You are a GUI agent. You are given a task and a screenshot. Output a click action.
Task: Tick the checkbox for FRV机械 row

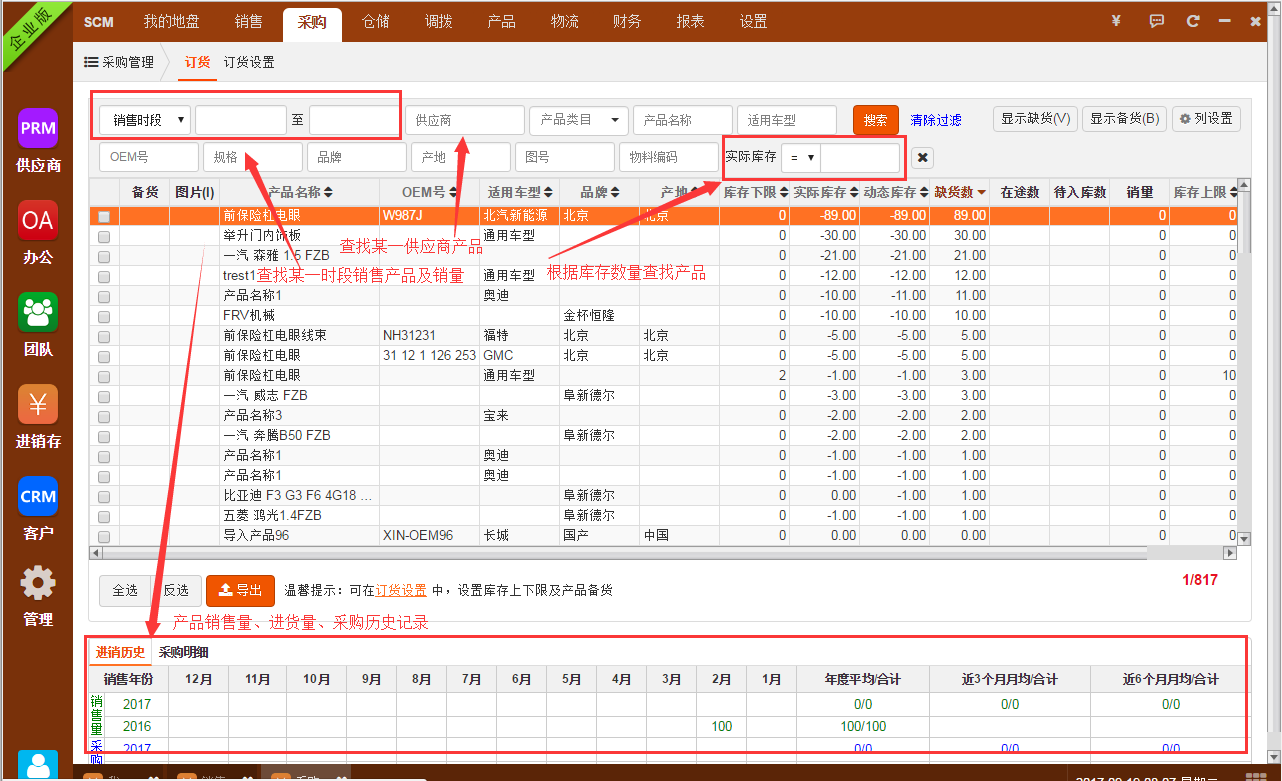[x=104, y=316]
